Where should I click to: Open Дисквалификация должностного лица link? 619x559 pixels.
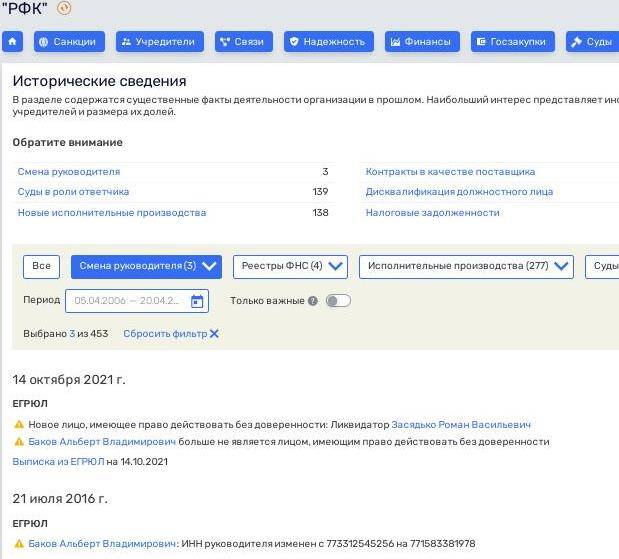pyautogui.click(x=459, y=192)
